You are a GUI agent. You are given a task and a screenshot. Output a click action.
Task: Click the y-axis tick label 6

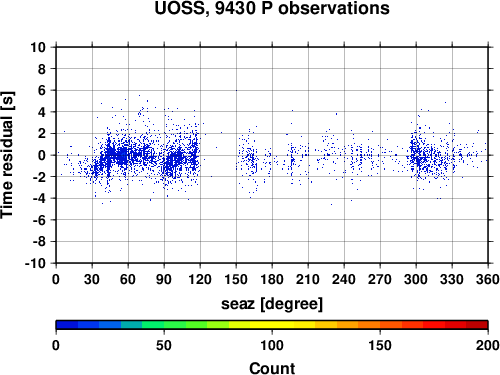(42, 90)
